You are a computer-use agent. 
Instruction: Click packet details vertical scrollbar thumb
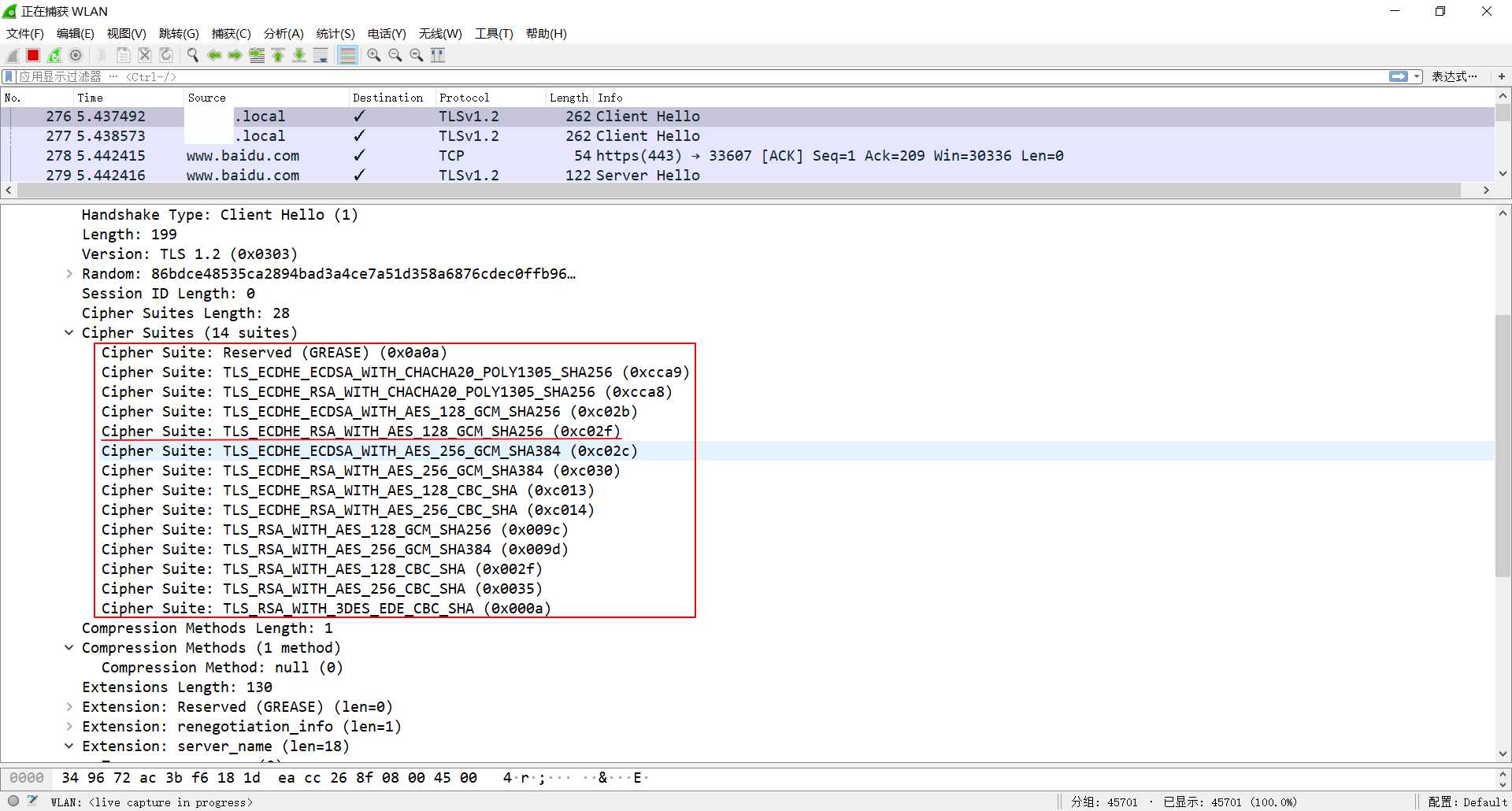point(1503,446)
